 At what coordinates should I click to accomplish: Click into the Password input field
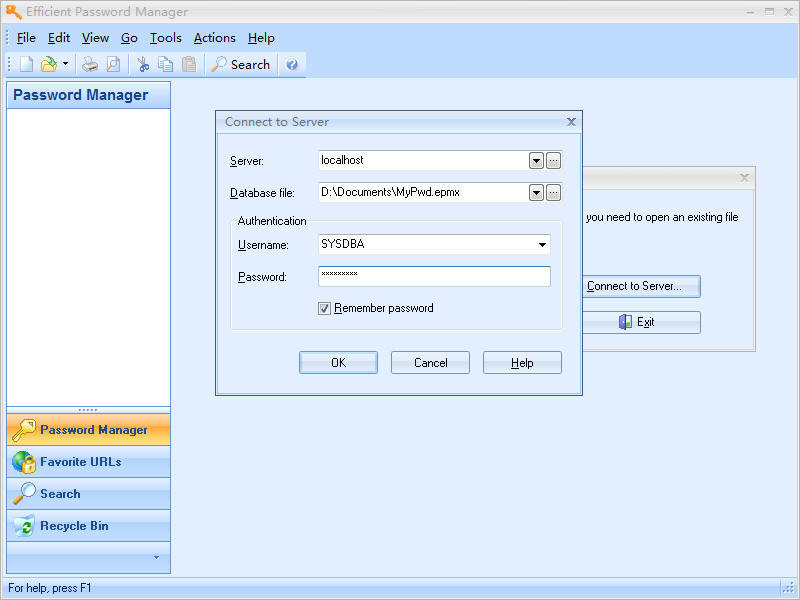point(434,276)
